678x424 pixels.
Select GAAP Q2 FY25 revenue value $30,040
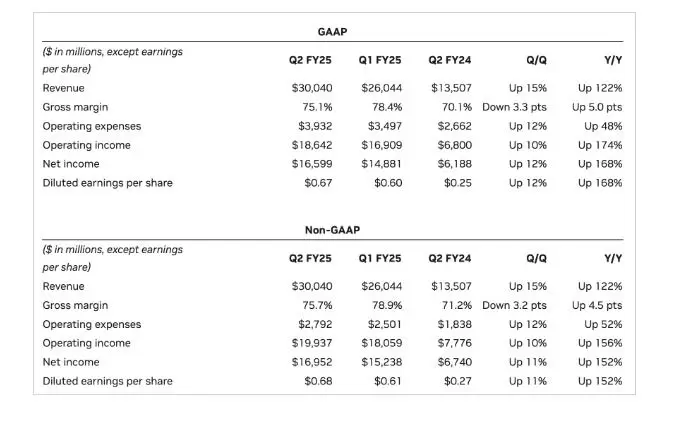[x=311, y=88]
